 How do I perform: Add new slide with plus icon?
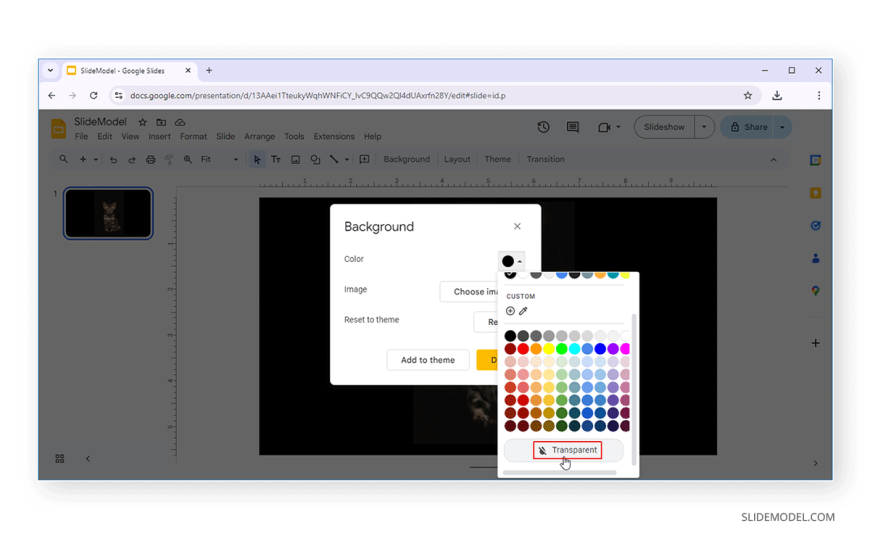tap(83, 159)
